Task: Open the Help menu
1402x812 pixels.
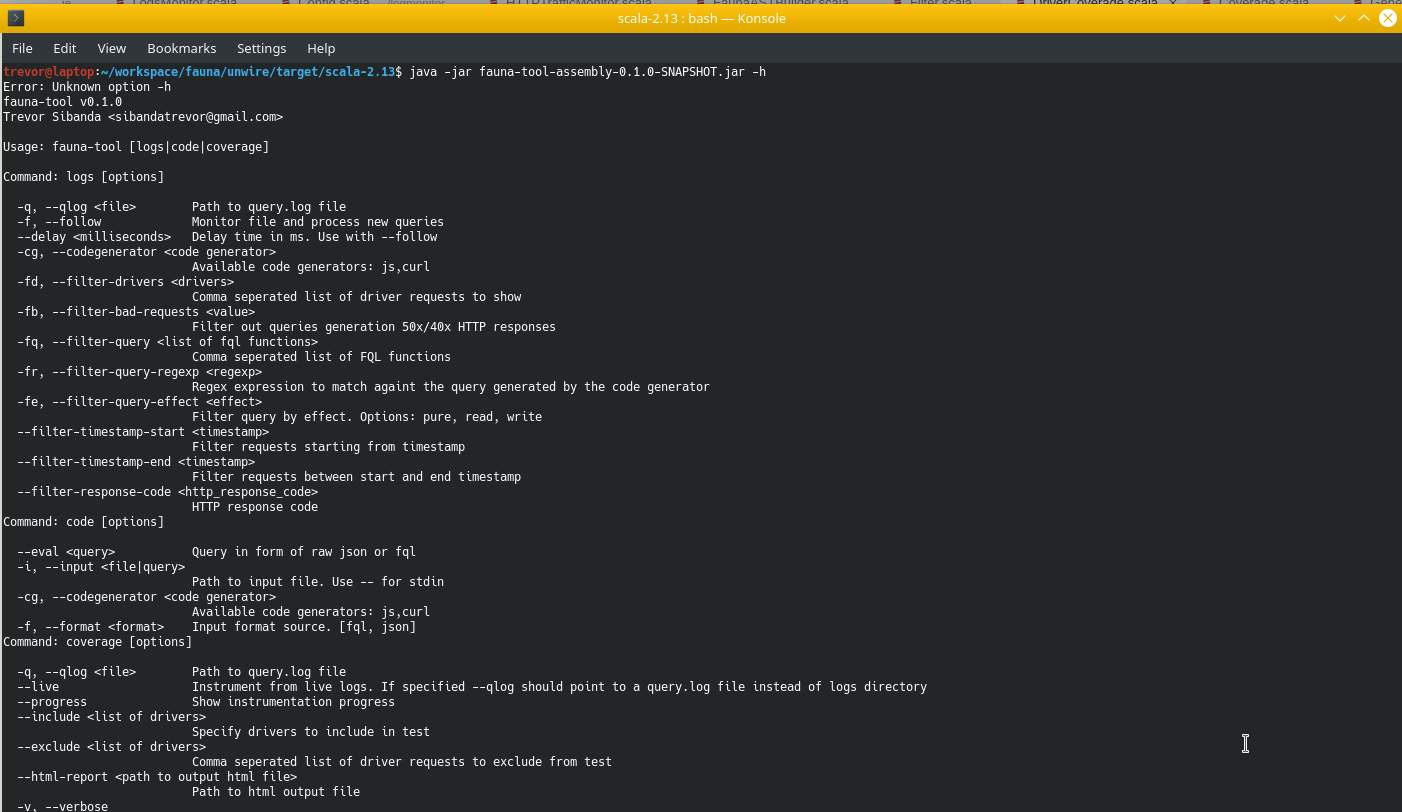Action: click(321, 48)
